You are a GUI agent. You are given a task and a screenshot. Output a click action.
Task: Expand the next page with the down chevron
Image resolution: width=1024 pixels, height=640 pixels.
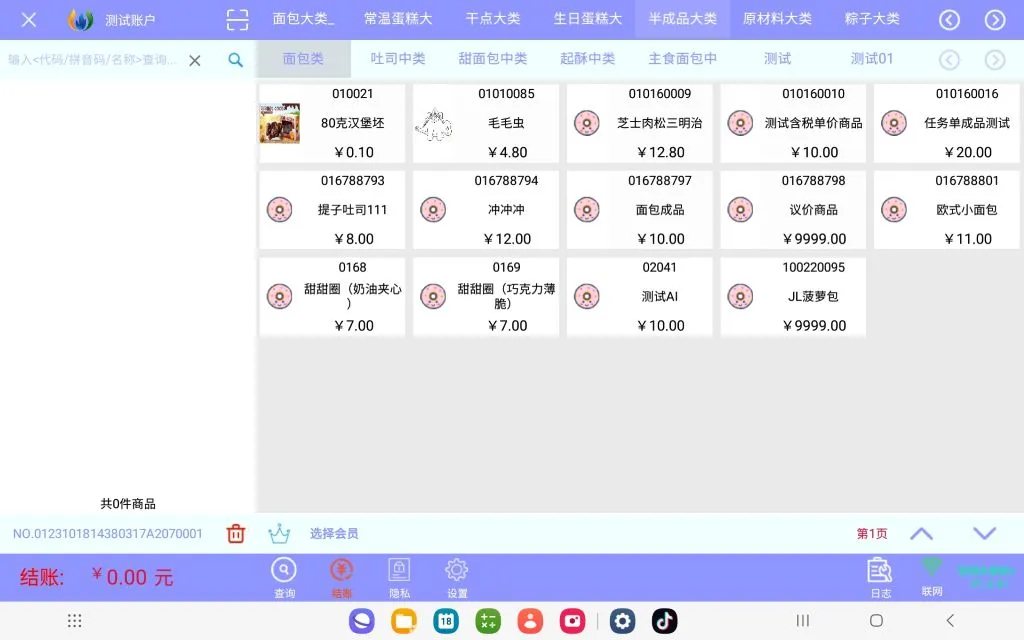point(984,533)
